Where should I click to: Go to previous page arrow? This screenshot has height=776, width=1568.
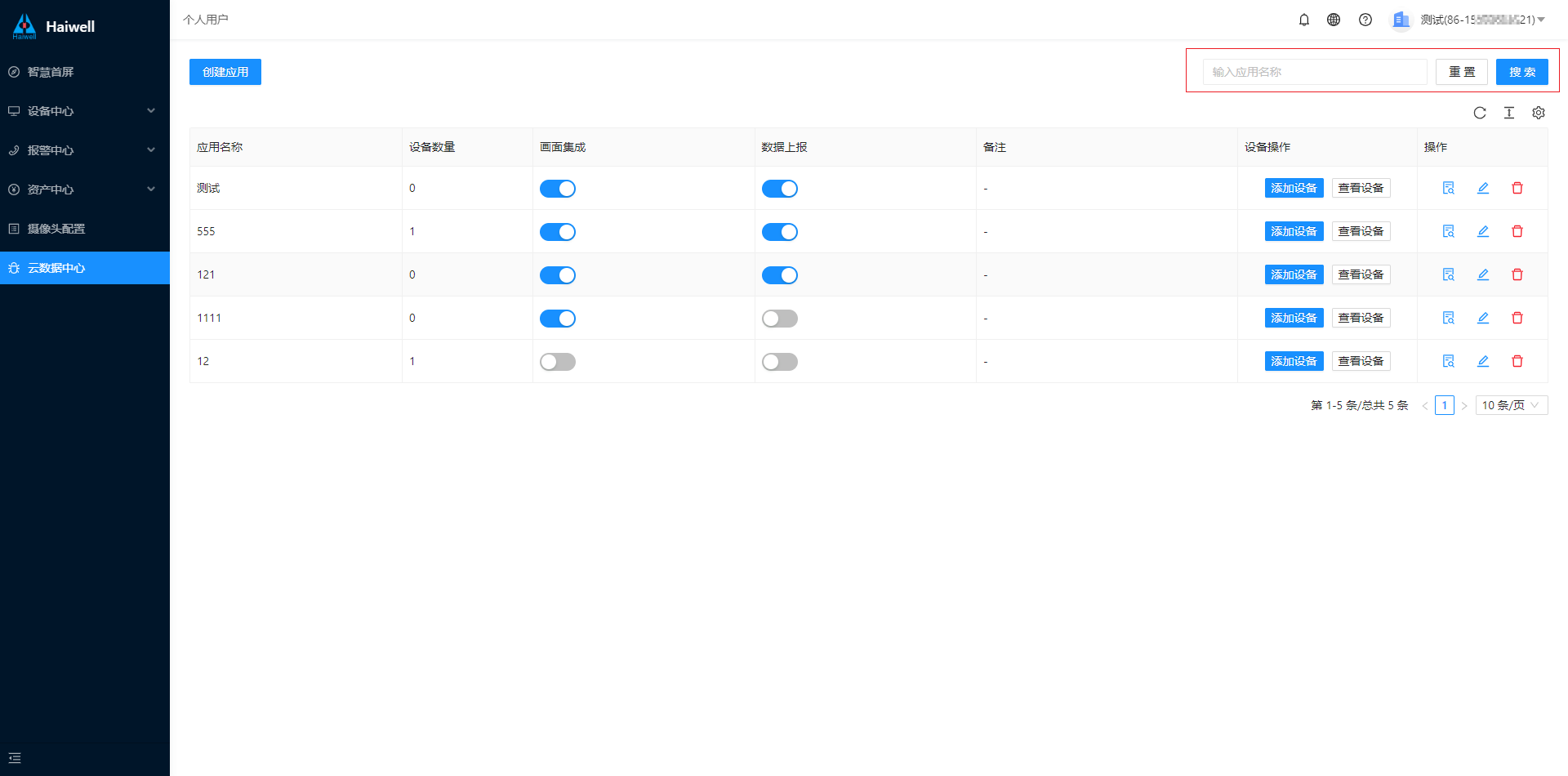[x=1425, y=405]
